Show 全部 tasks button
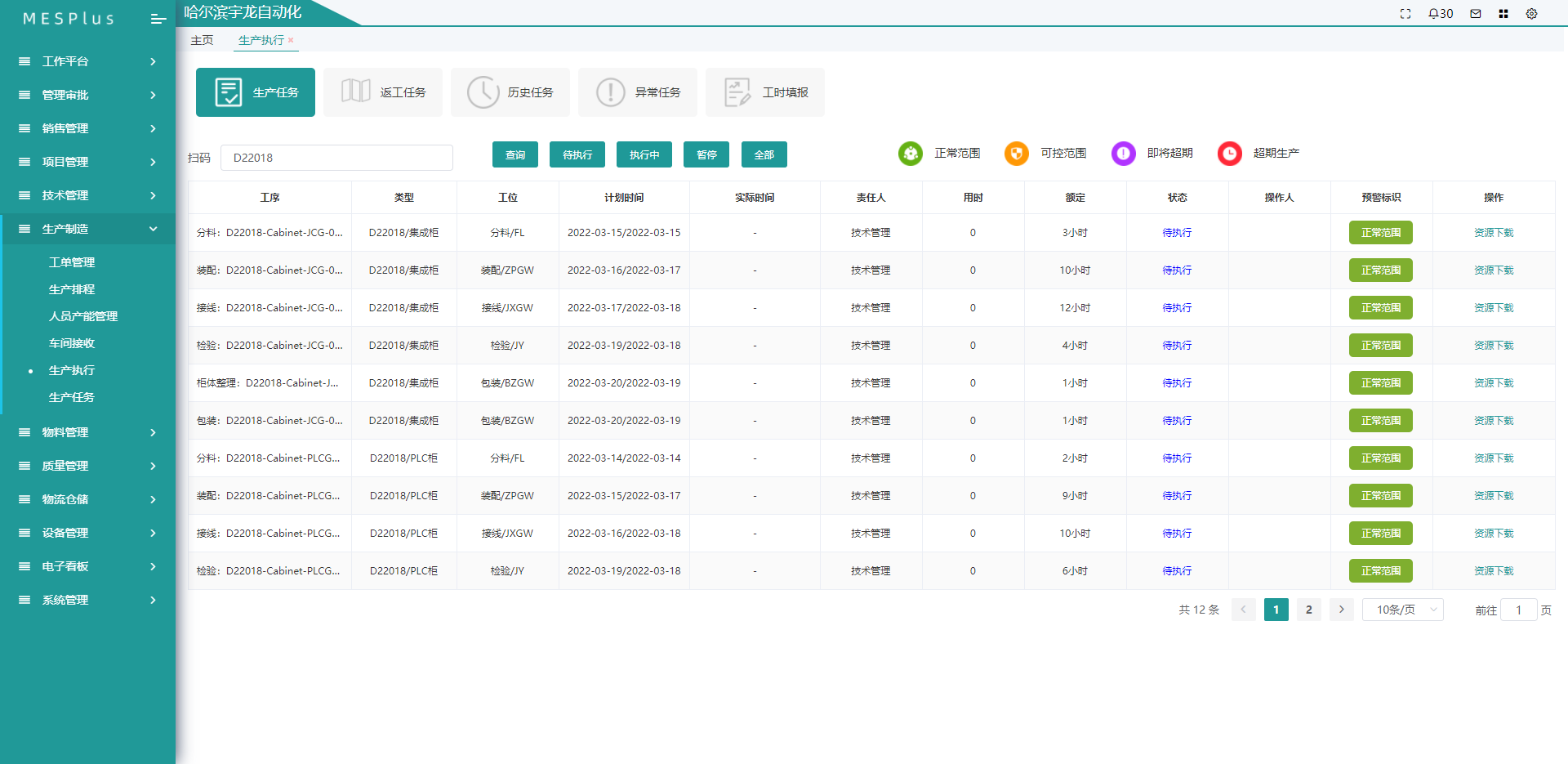Image resolution: width=1568 pixels, height=764 pixels. tap(764, 154)
